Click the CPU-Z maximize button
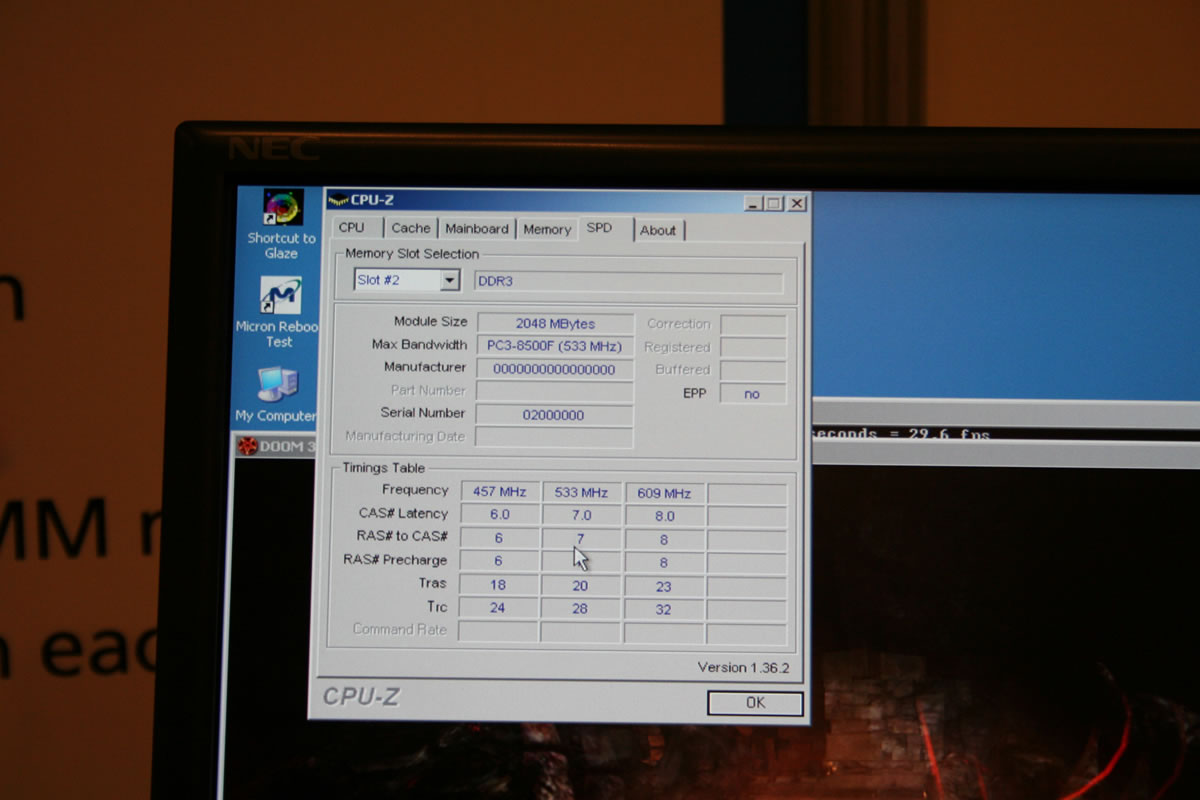This screenshot has height=800, width=1200. click(773, 203)
